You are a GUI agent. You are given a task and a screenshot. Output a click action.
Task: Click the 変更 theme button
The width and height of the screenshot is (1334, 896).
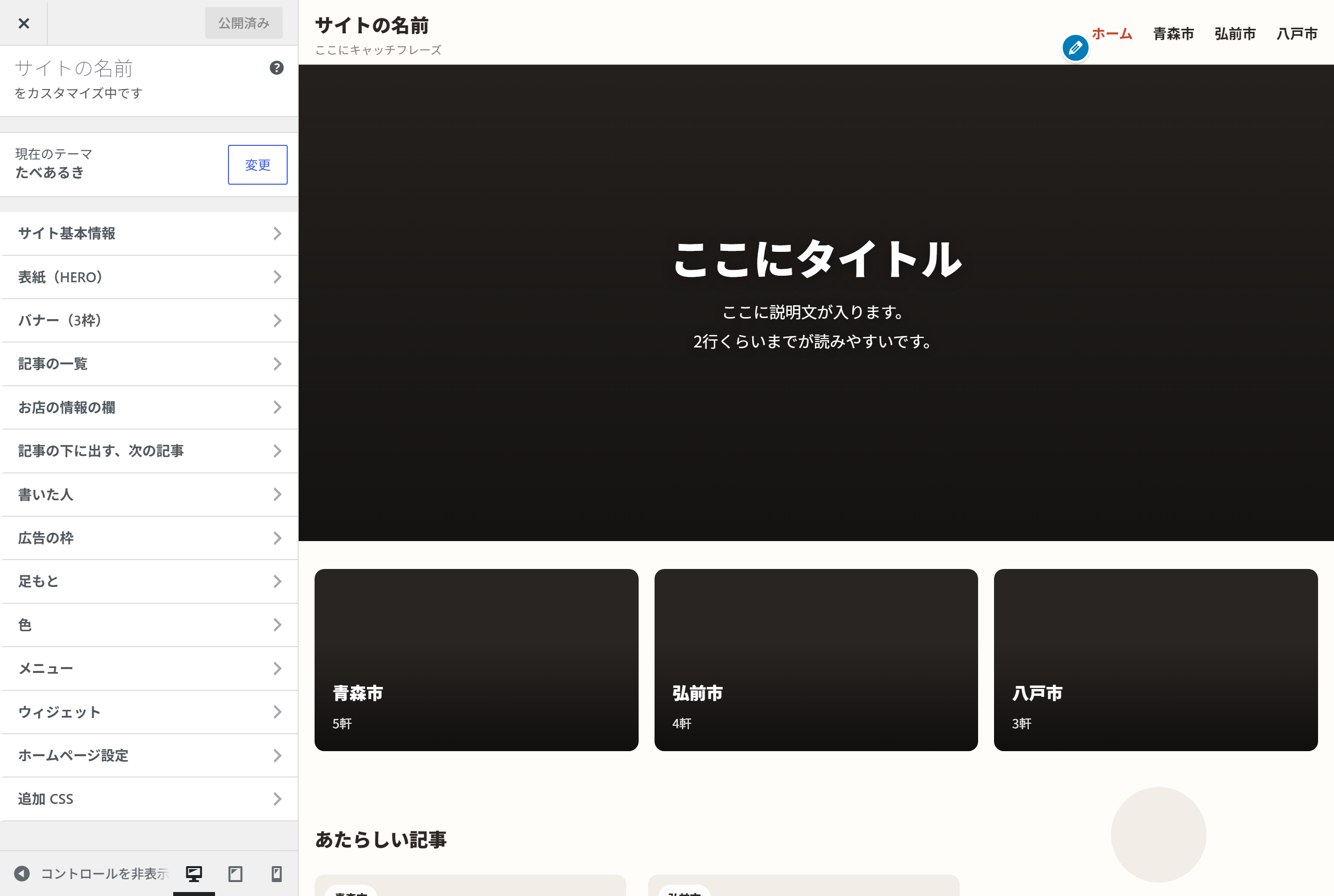point(258,165)
